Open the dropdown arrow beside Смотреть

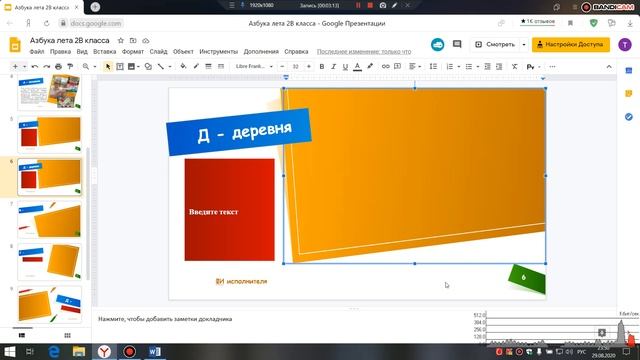pos(524,44)
